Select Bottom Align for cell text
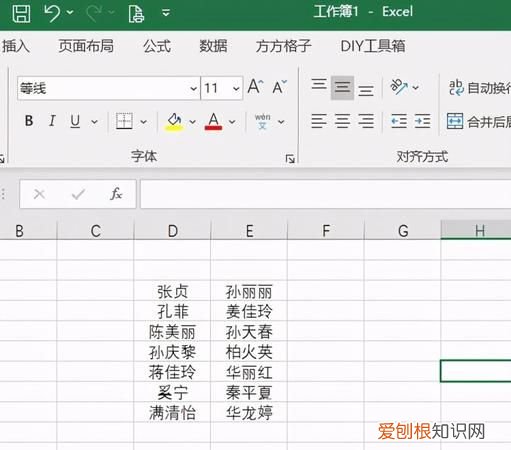The height and width of the screenshot is (450, 511). point(366,90)
